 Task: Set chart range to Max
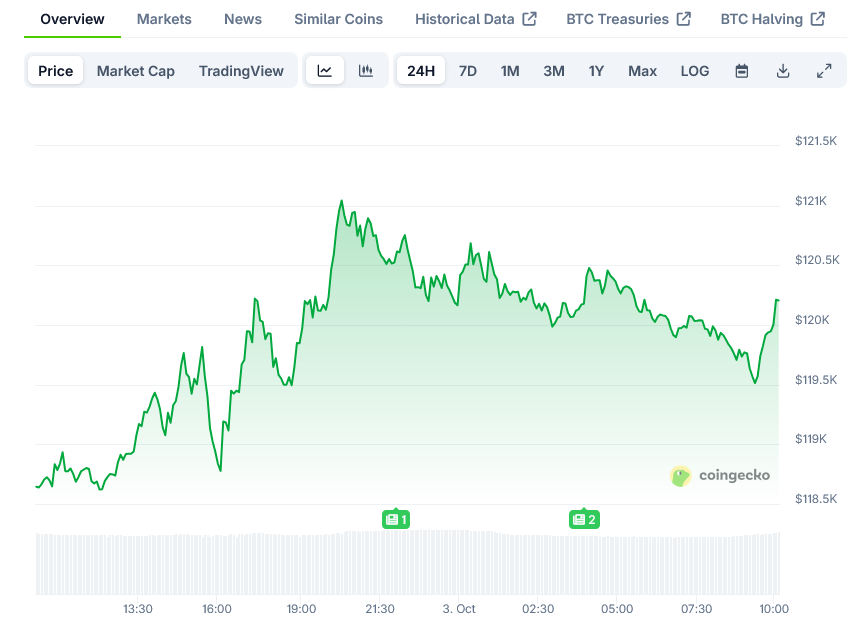(642, 71)
